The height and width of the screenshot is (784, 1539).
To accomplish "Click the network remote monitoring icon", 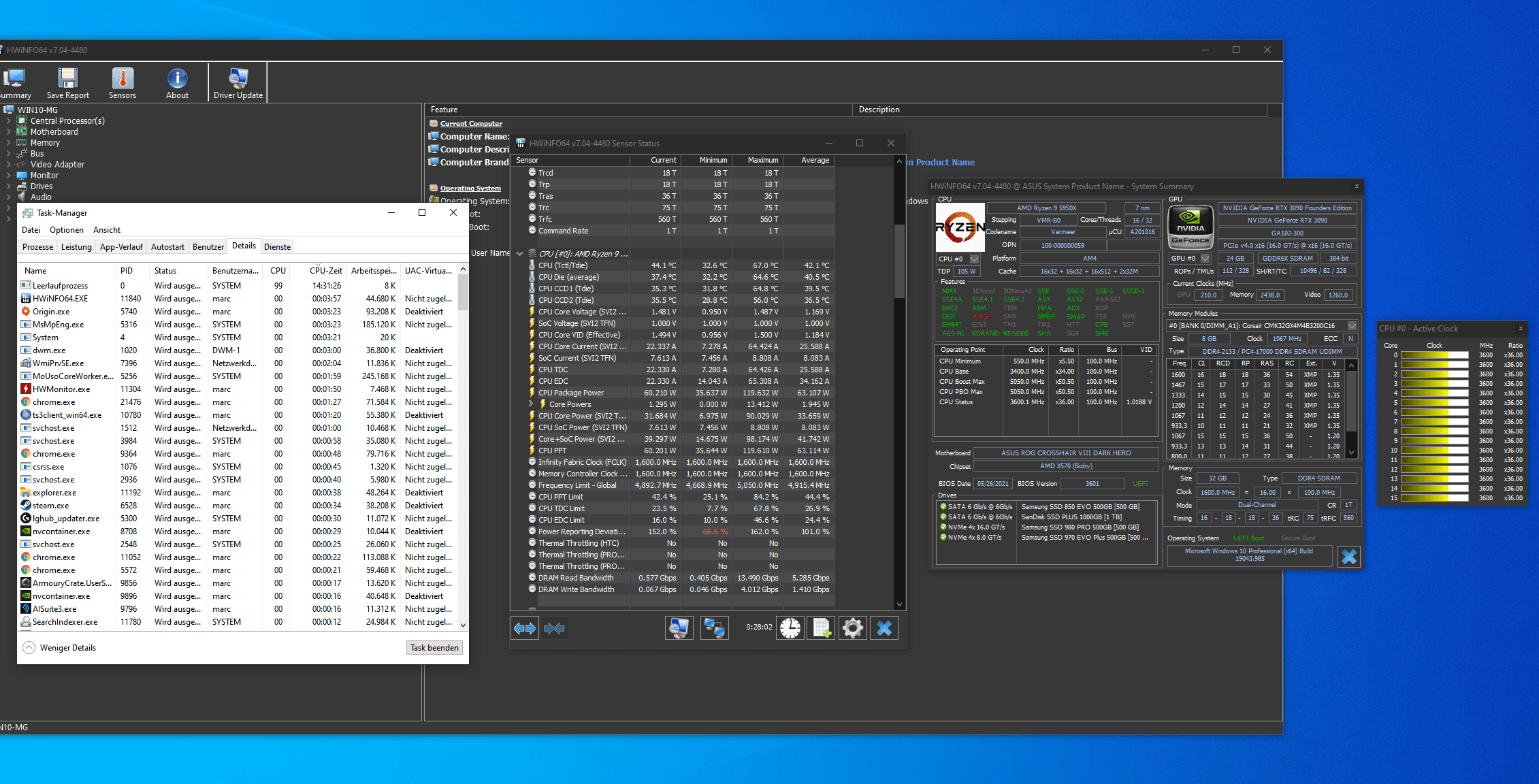I will (714, 628).
